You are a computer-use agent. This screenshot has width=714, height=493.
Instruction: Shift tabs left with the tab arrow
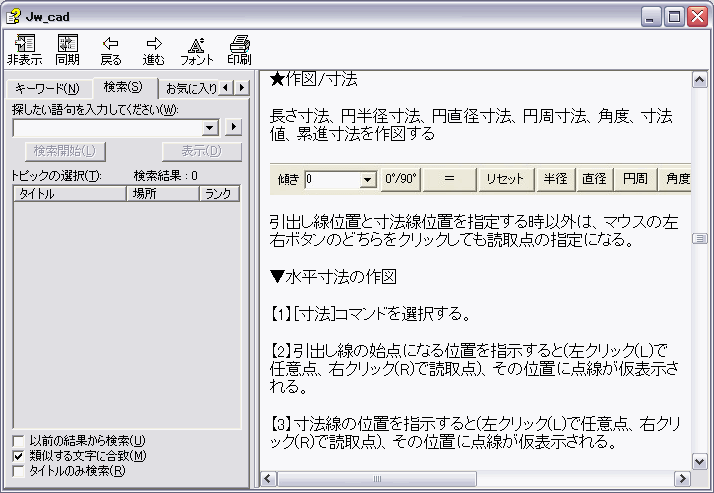[226, 87]
